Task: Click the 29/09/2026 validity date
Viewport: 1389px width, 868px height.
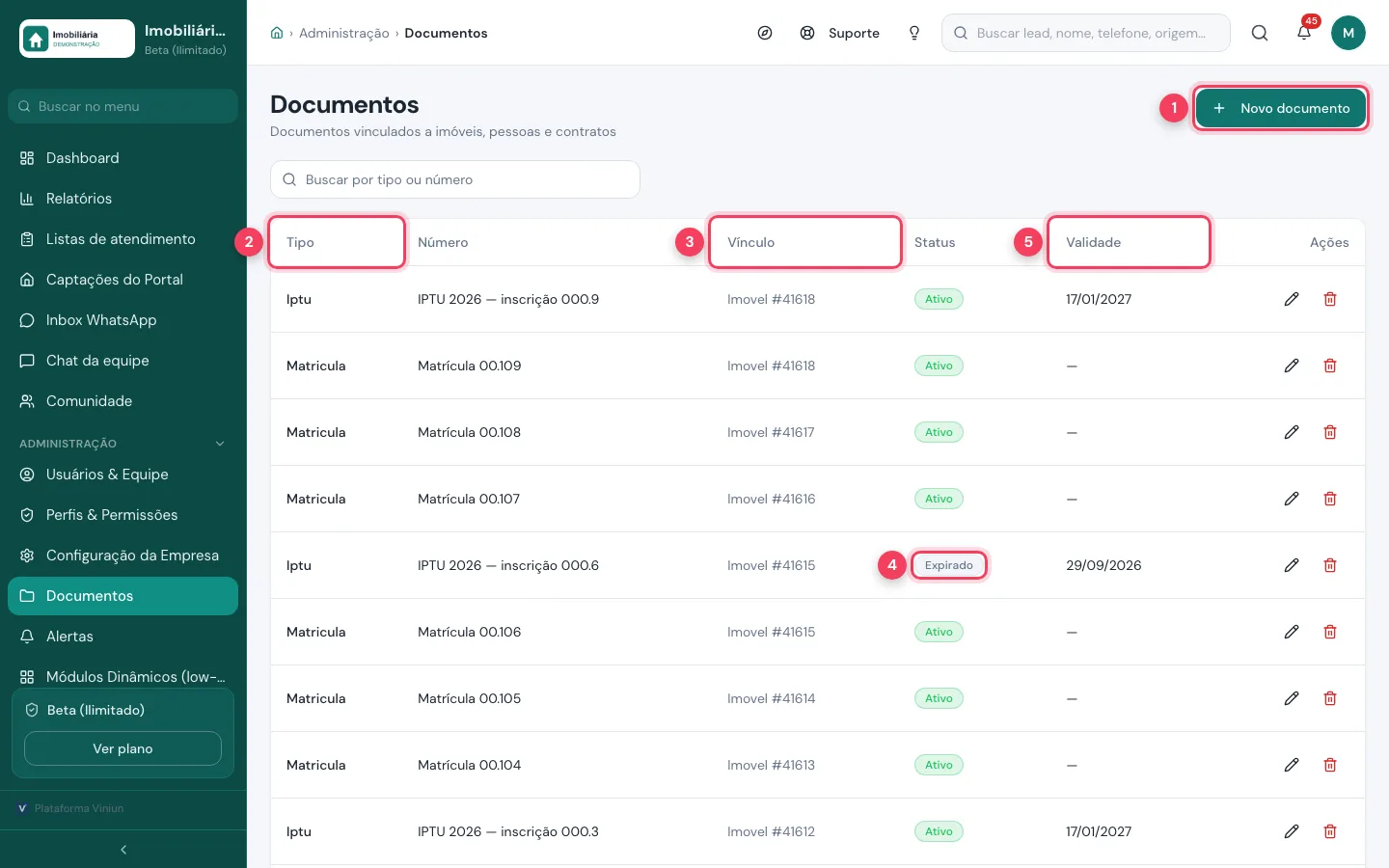Action: pos(1103,565)
